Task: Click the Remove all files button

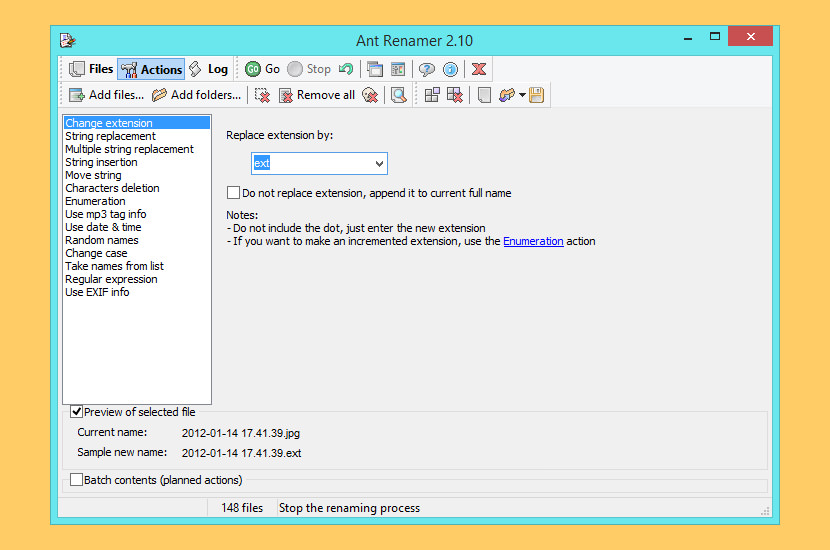Action: [x=316, y=95]
